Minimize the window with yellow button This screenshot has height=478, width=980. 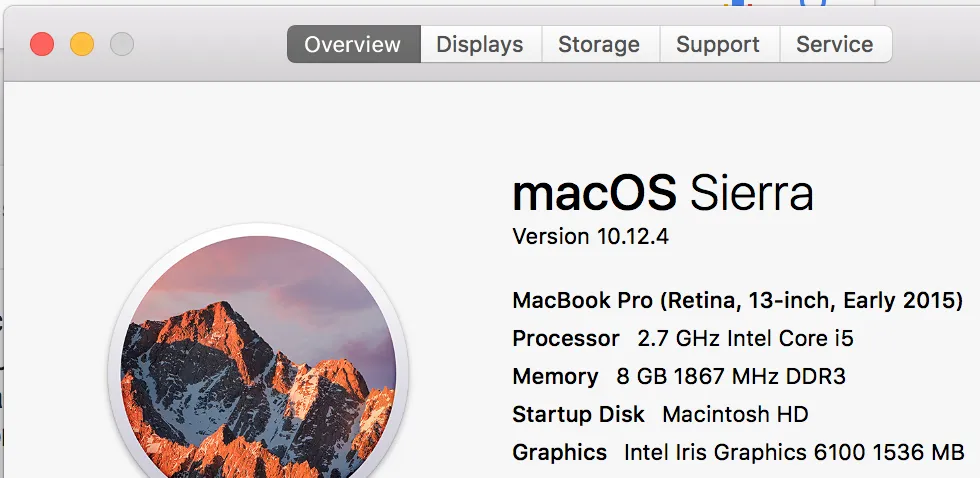[81, 44]
